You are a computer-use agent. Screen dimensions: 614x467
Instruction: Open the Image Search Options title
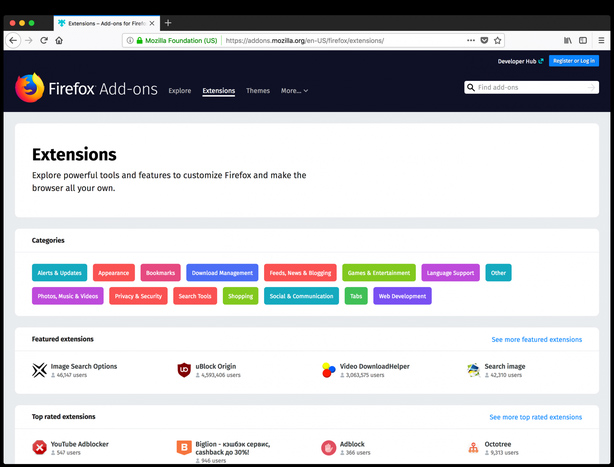pos(84,366)
